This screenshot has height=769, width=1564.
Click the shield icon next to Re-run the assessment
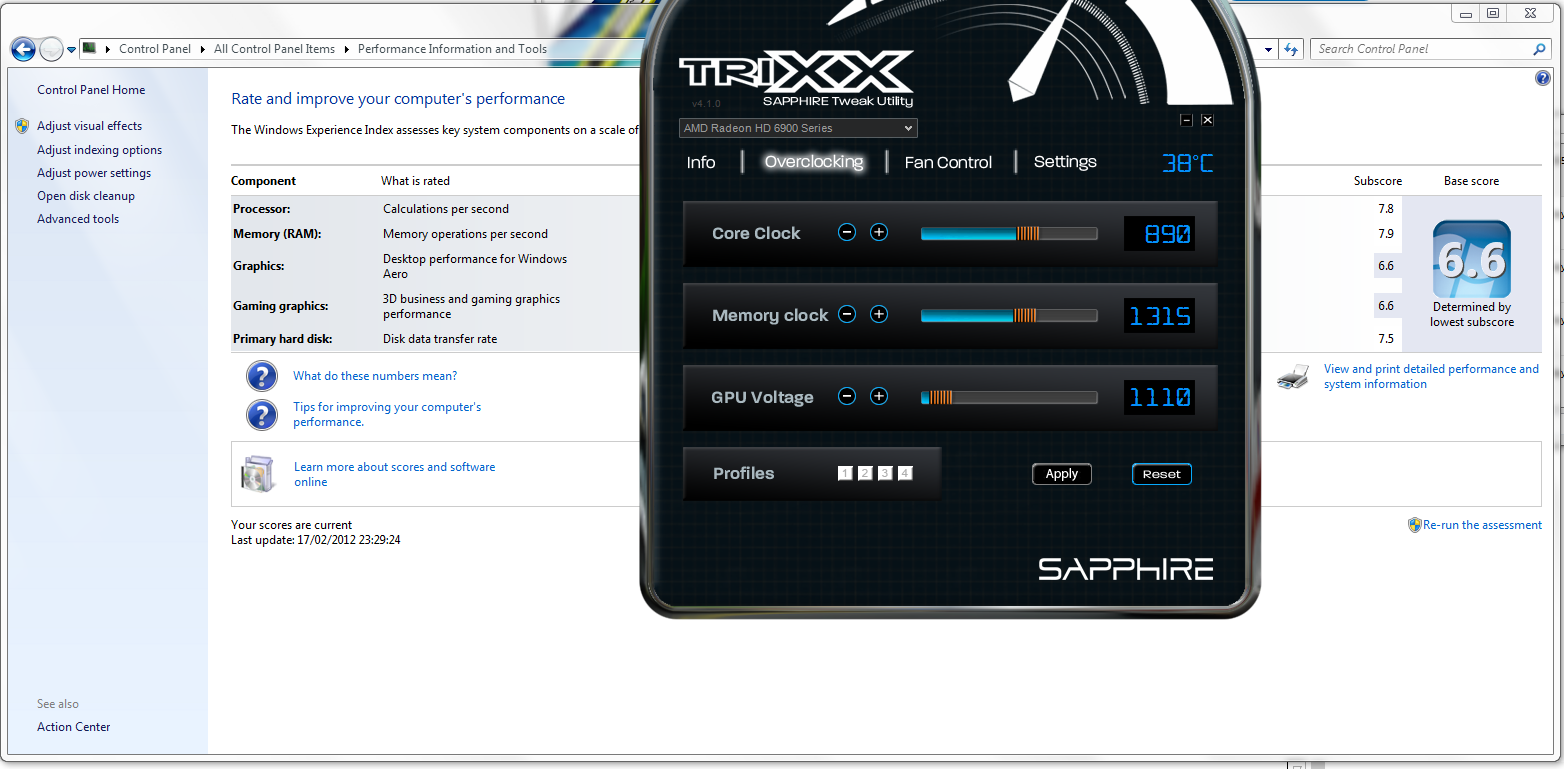1415,525
